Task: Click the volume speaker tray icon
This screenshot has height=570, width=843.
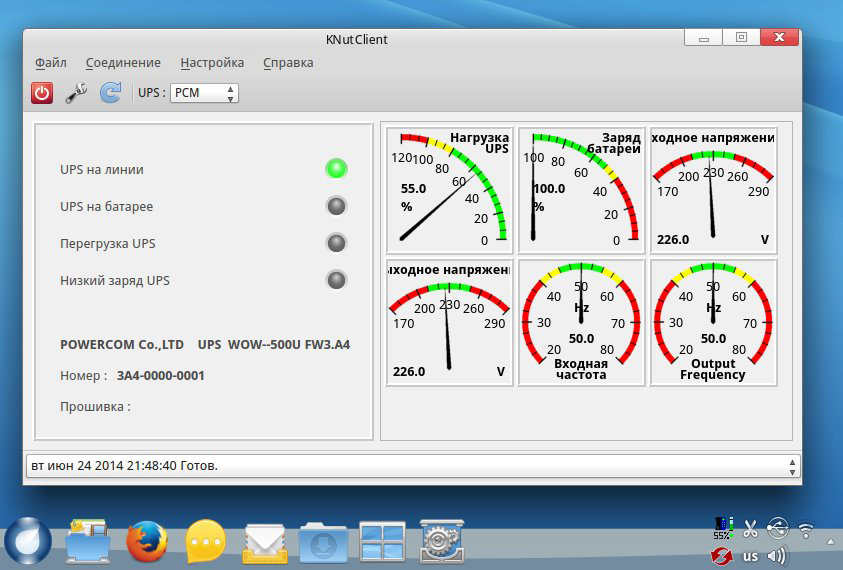Action: pyautogui.click(x=777, y=556)
